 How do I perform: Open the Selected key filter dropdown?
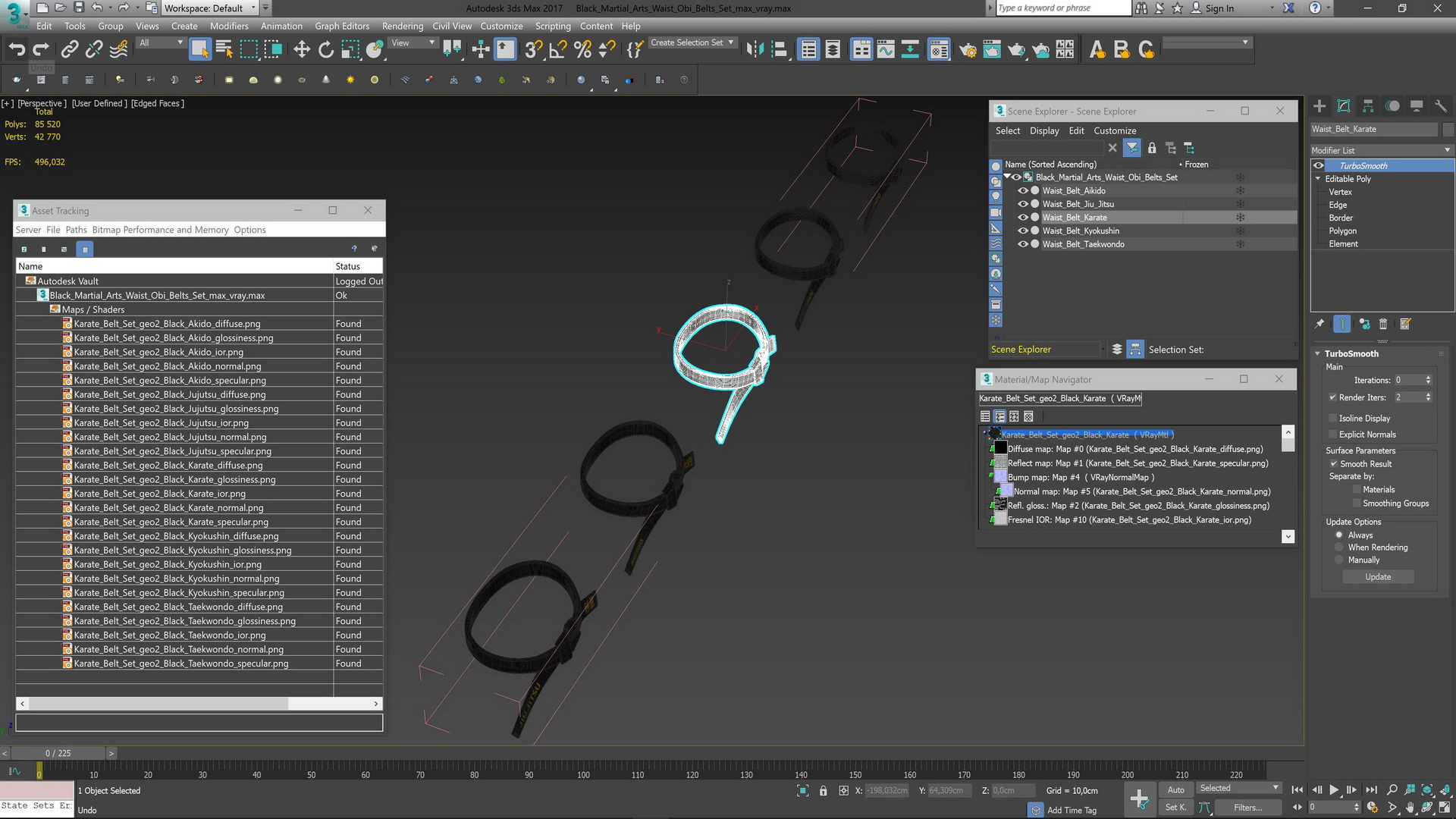1238,789
